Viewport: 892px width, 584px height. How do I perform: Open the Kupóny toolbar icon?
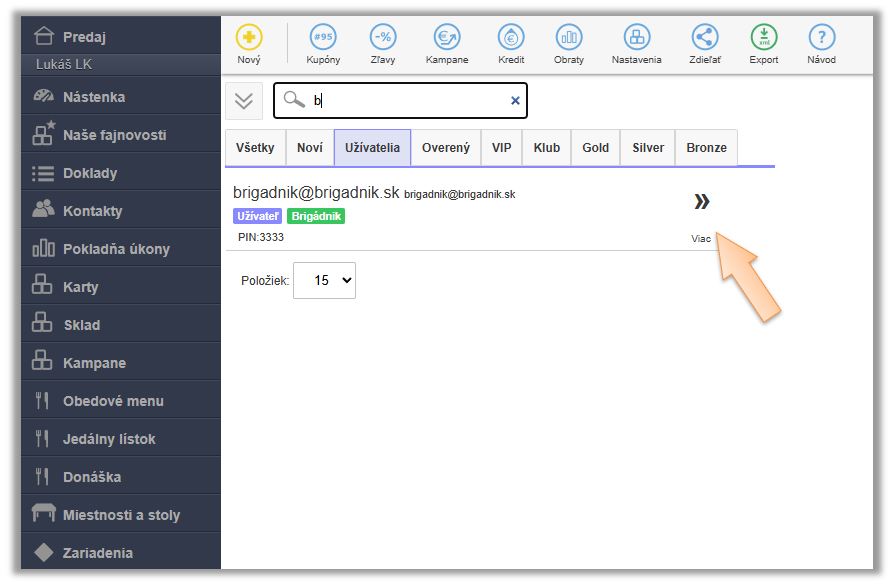click(x=323, y=38)
